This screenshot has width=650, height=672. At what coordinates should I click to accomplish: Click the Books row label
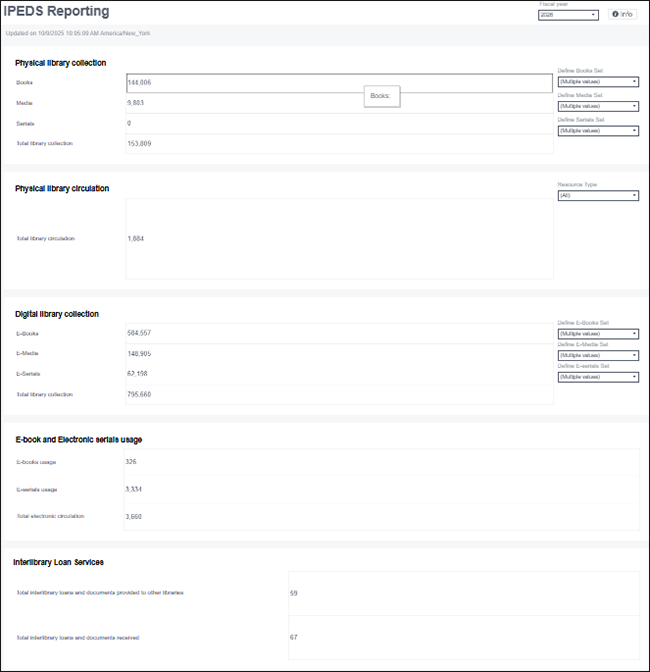click(24, 82)
